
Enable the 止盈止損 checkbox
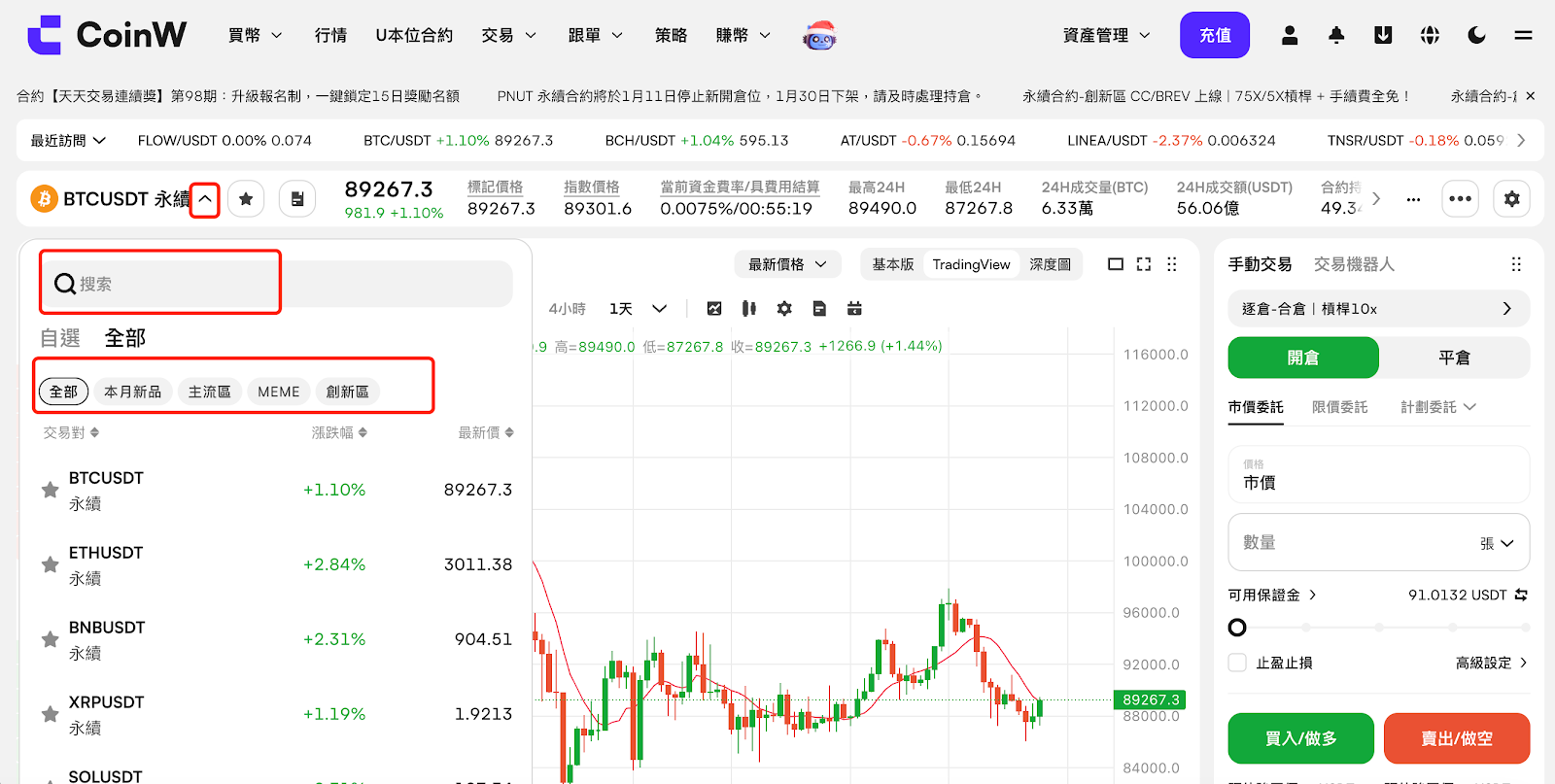click(1237, 663)
